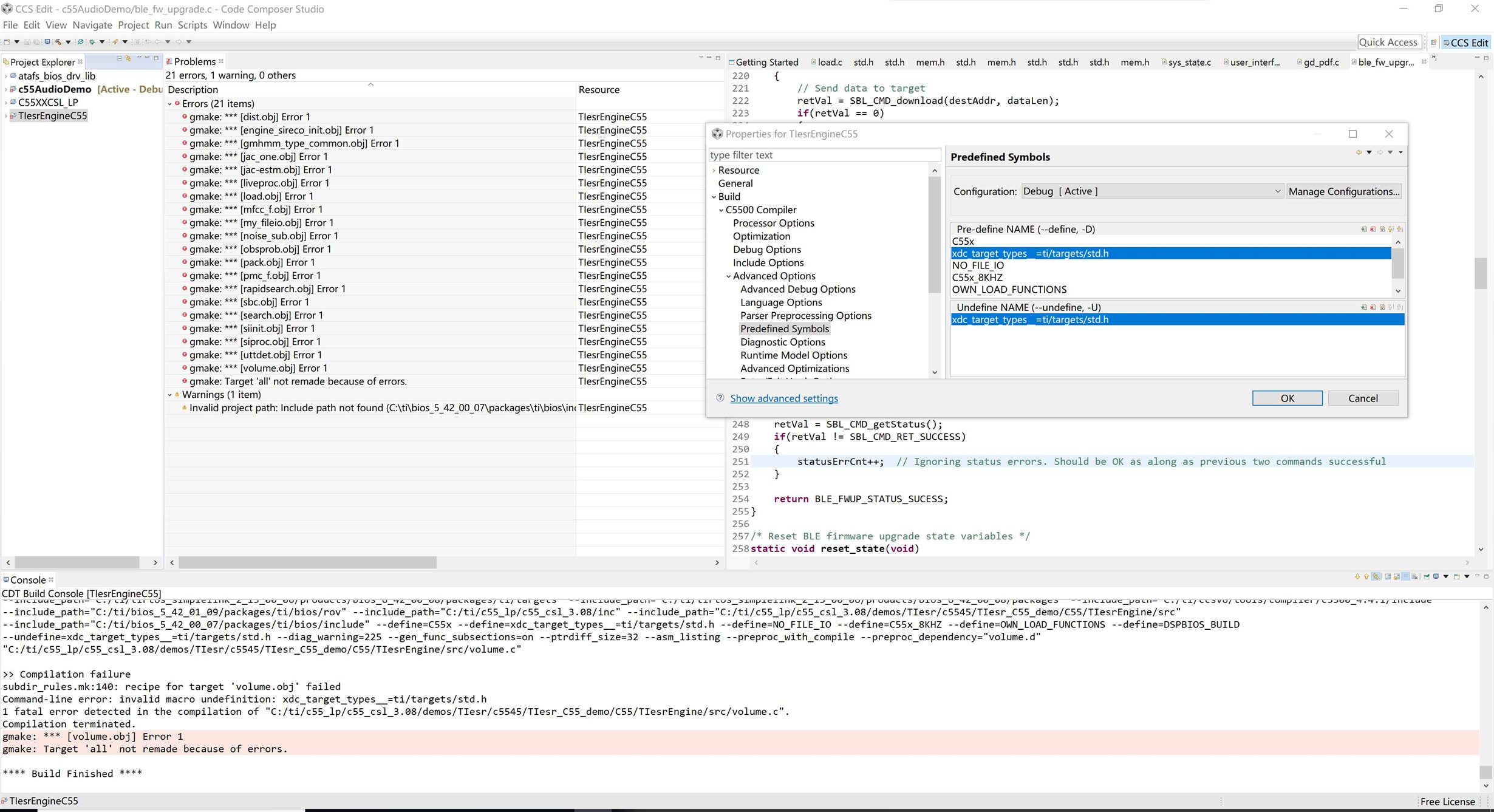Image resolution: width=1494 pixels, height=812 pixels.
Task: Click the Debug bug icon in toolbar
Action: click(x=92, y=42)
